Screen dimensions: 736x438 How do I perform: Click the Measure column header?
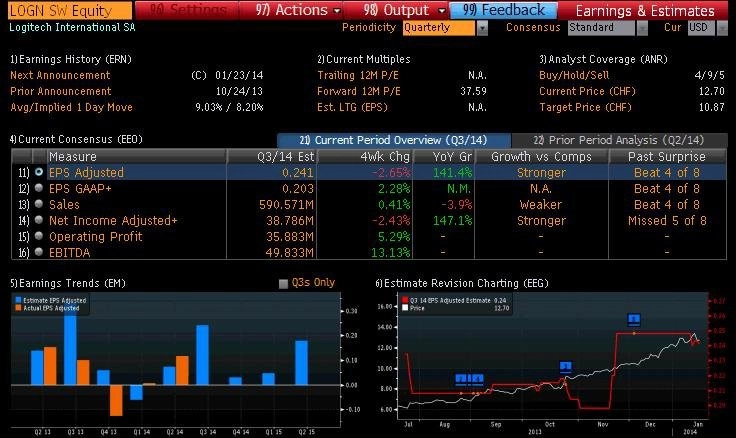[136, 156]
